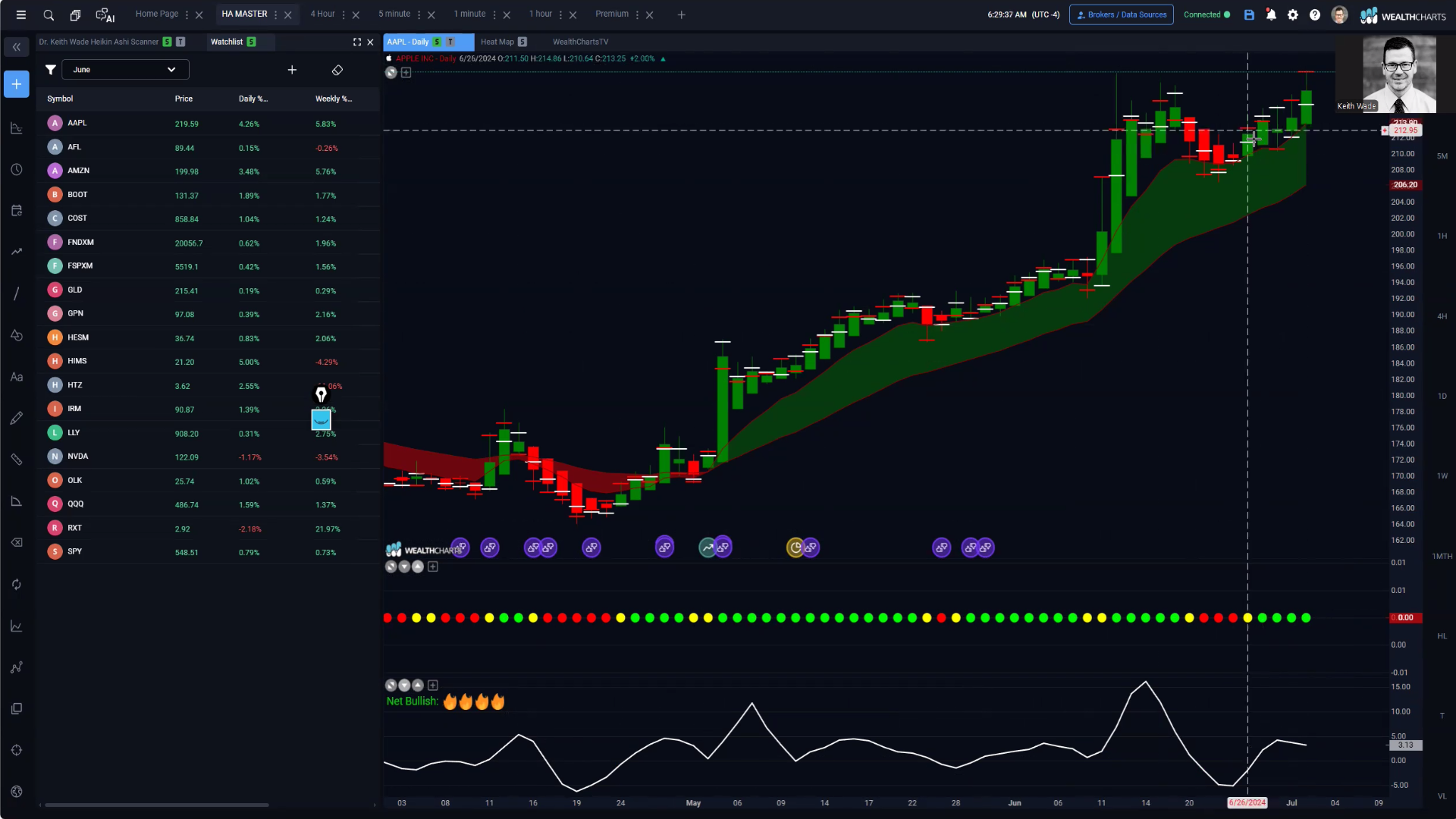1456x819 pixels.
Task: Open the window layouts icon
Action: tap(75, 14)
